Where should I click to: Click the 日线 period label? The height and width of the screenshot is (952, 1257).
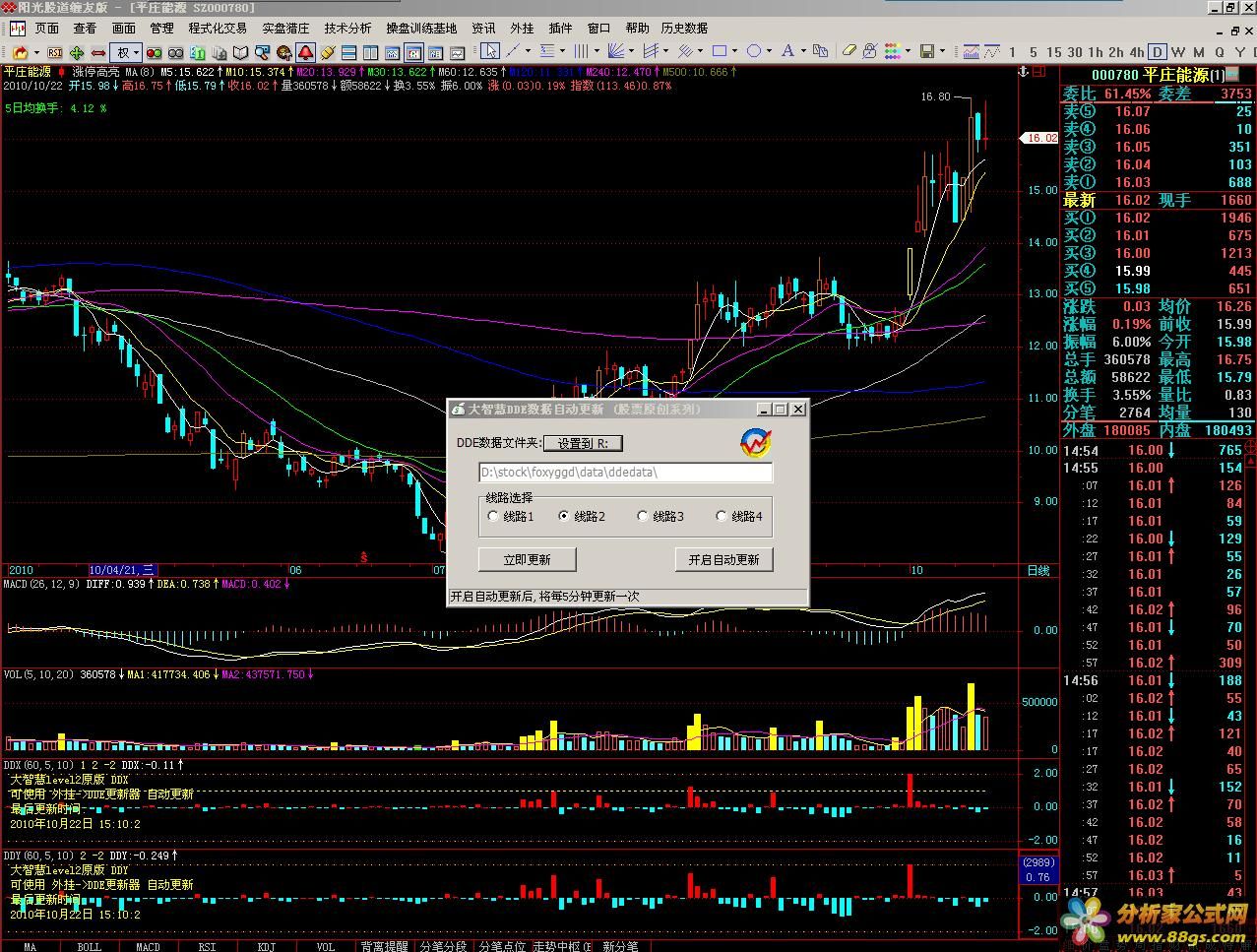tap(1037, 570)
